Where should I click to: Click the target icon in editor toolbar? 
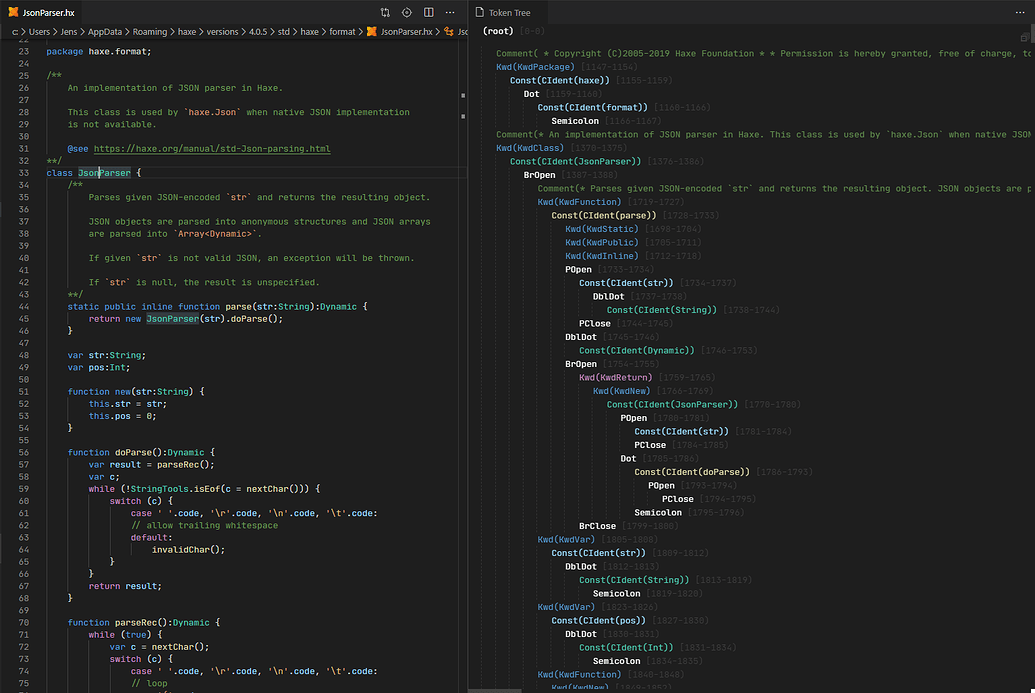click(407, 13)
